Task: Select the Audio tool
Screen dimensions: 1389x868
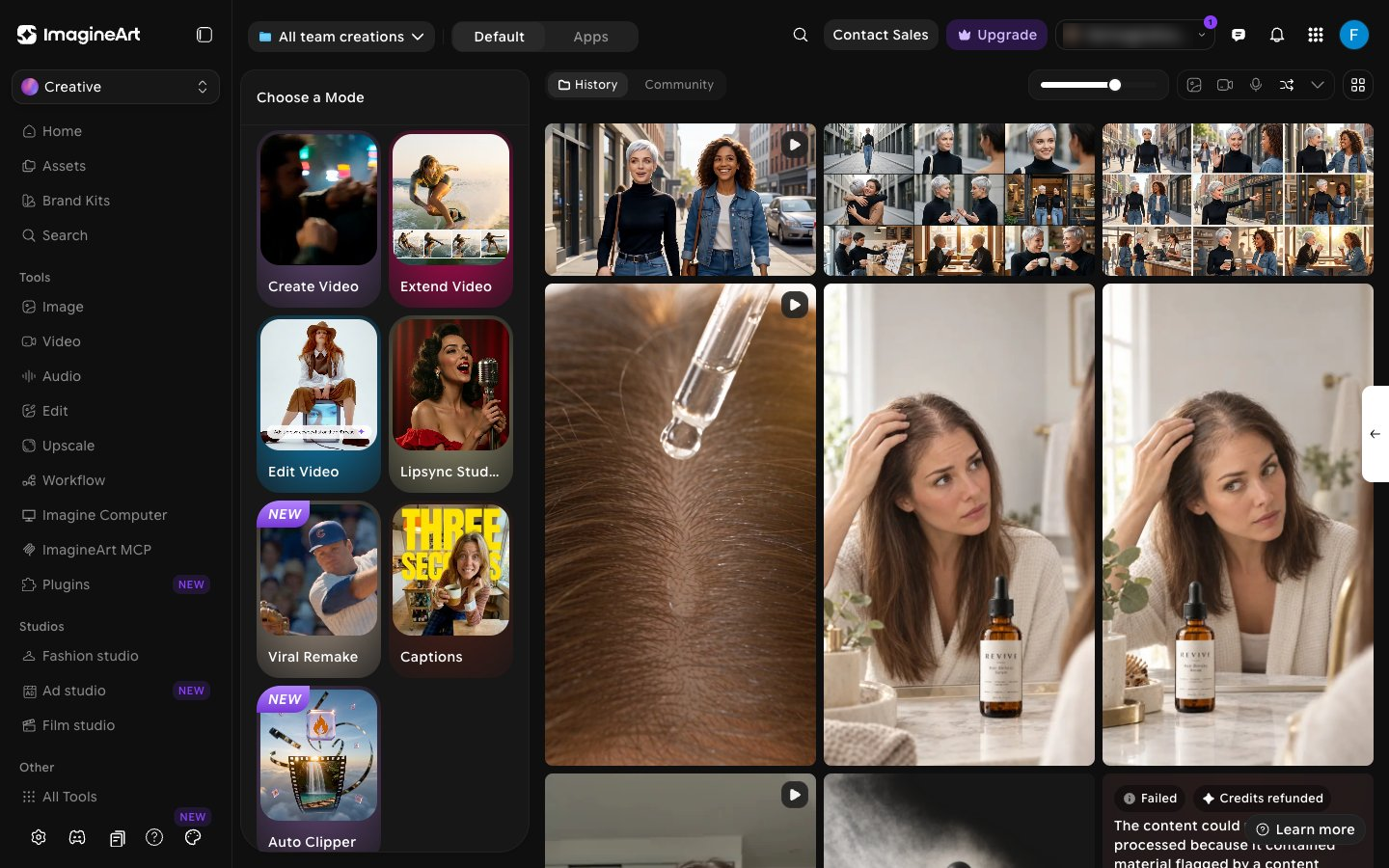Action: 116,376
